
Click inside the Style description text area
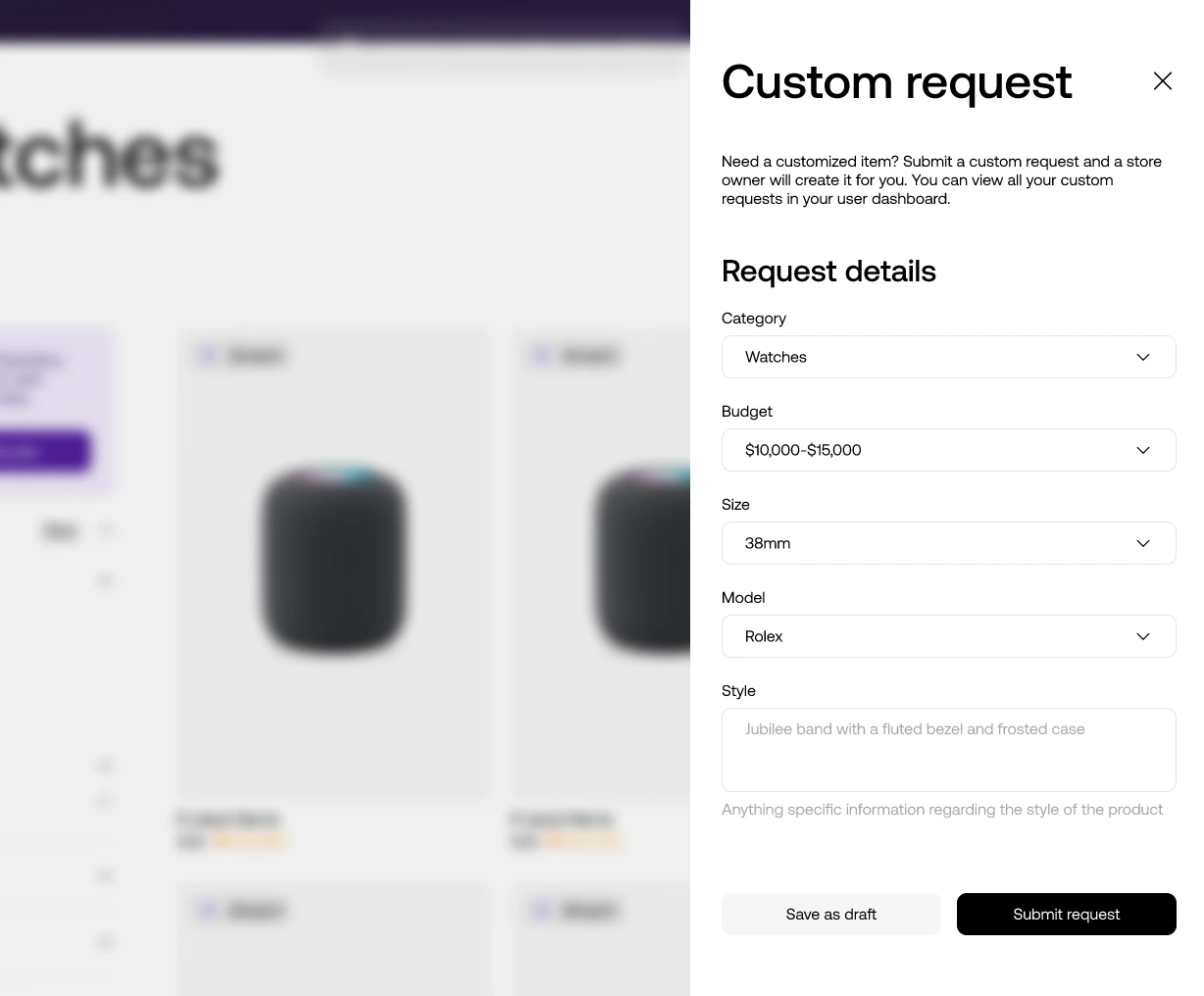point(949,750)
